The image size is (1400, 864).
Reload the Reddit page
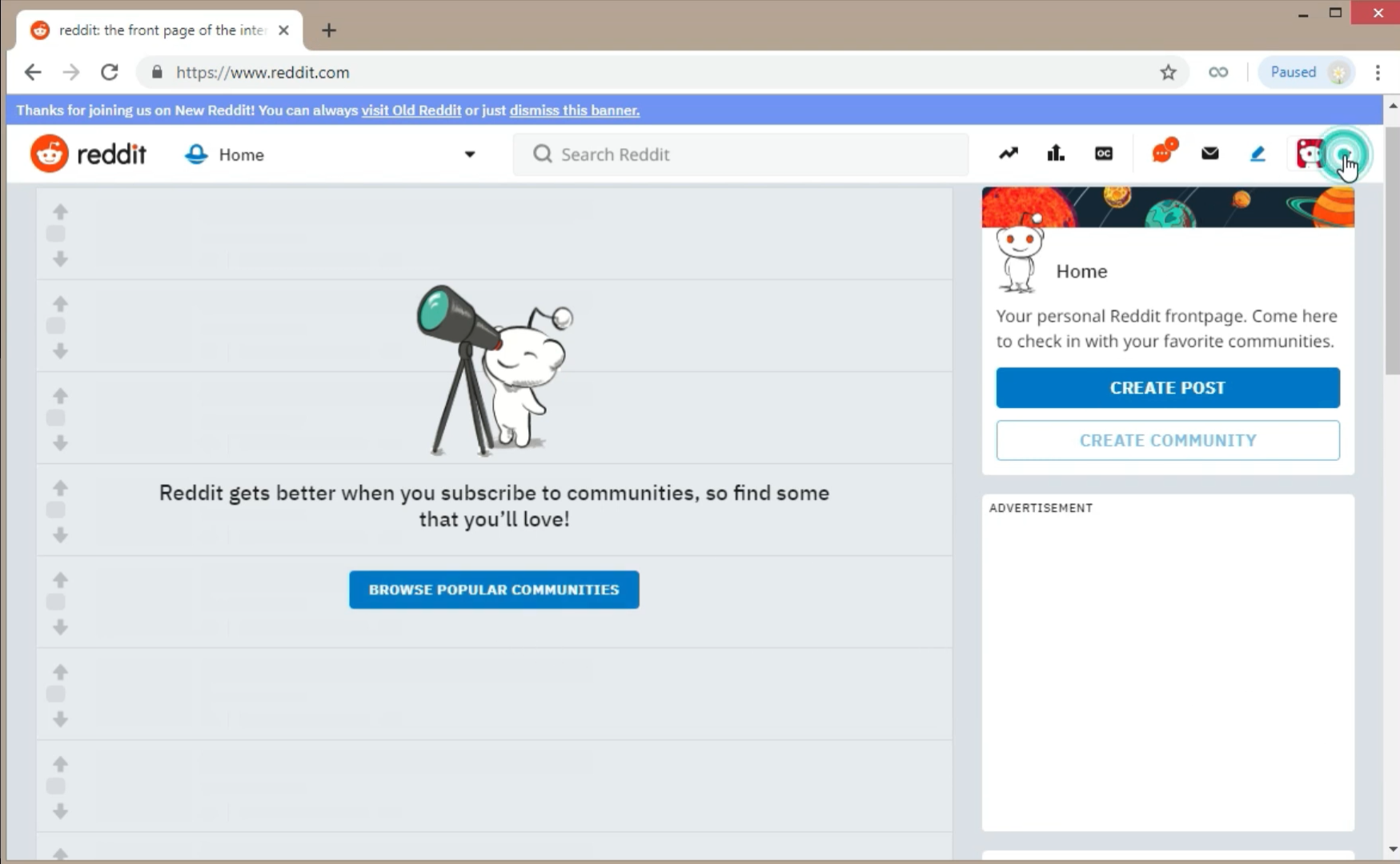[x=110, y=72]
